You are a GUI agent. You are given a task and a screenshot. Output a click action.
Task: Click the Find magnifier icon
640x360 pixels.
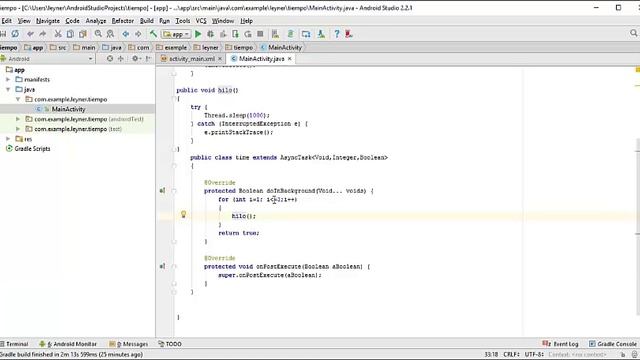(98, 34)
